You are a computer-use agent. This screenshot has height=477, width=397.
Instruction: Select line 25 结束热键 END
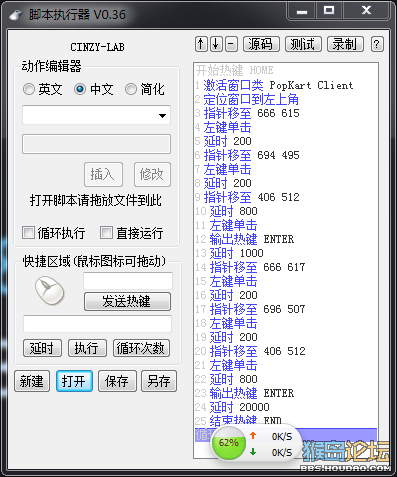(286, 421)
